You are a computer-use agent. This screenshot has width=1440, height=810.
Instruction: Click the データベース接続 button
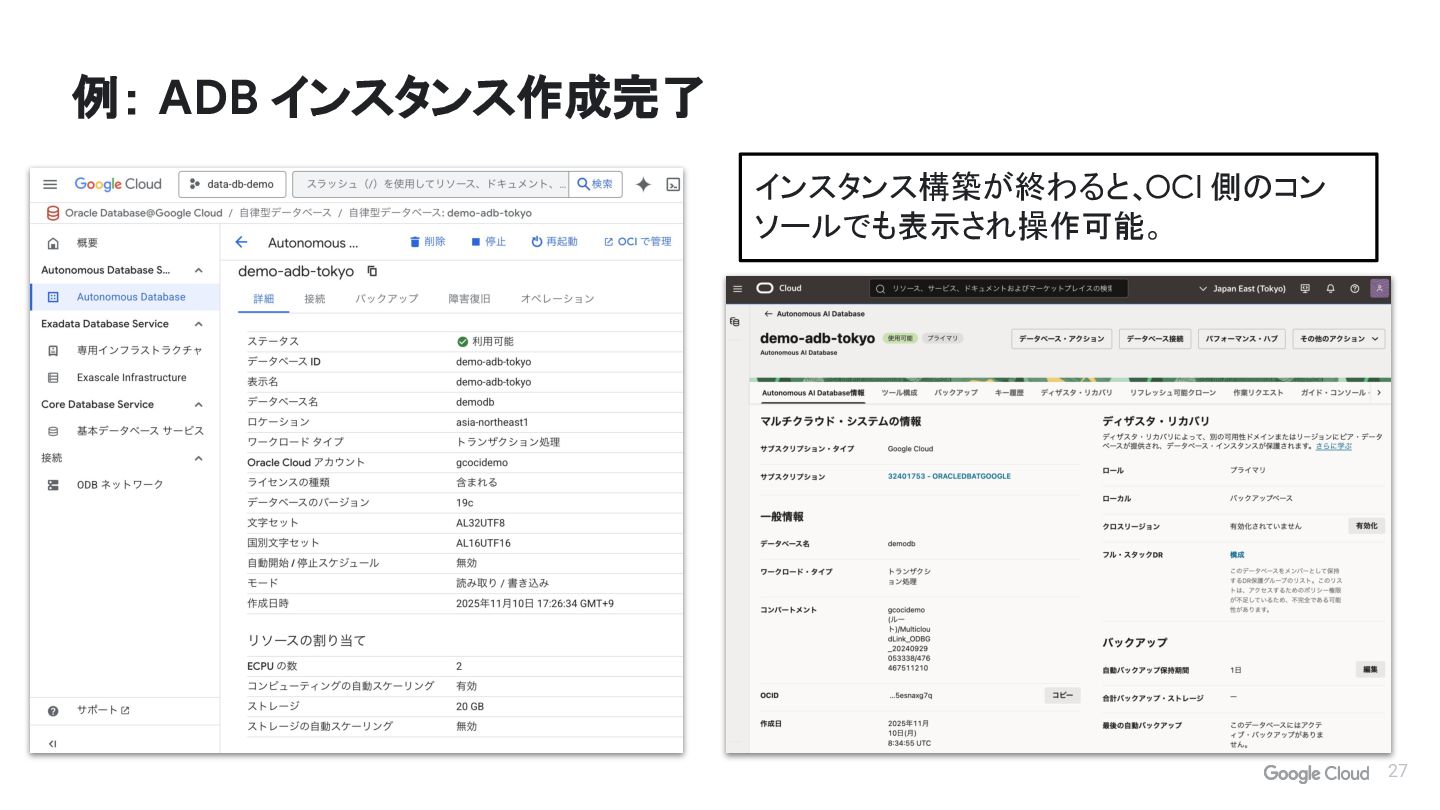pyautogui.click(x=1155, y=339)
